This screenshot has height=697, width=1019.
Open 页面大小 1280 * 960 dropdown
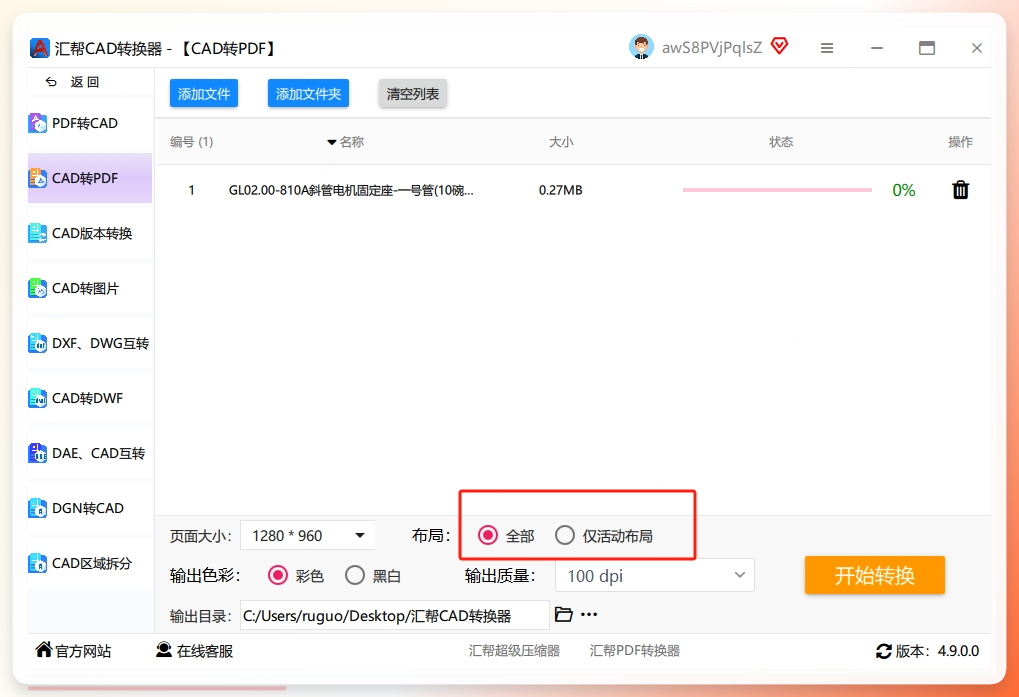[x=307, y=535]
